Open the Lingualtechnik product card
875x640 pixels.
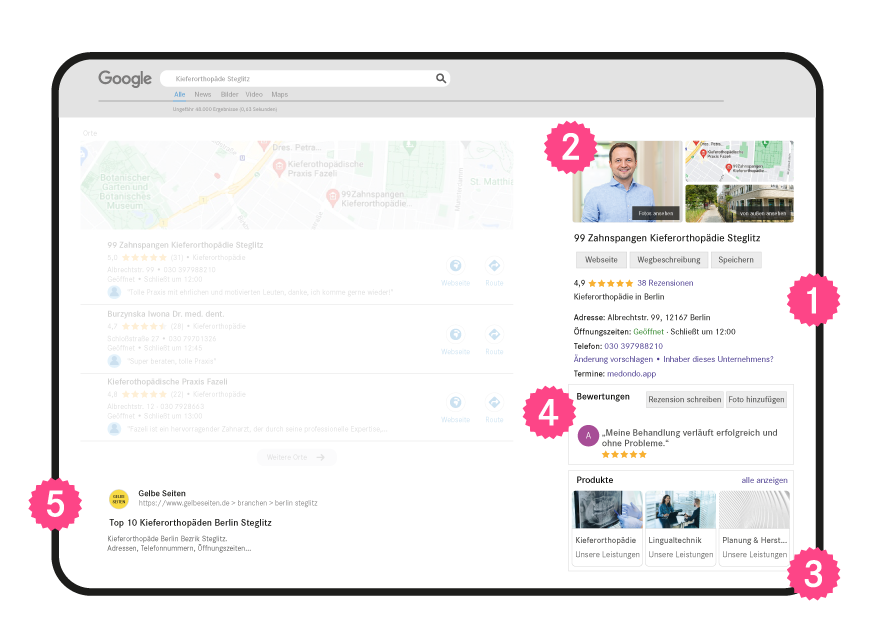coord(681,528)
